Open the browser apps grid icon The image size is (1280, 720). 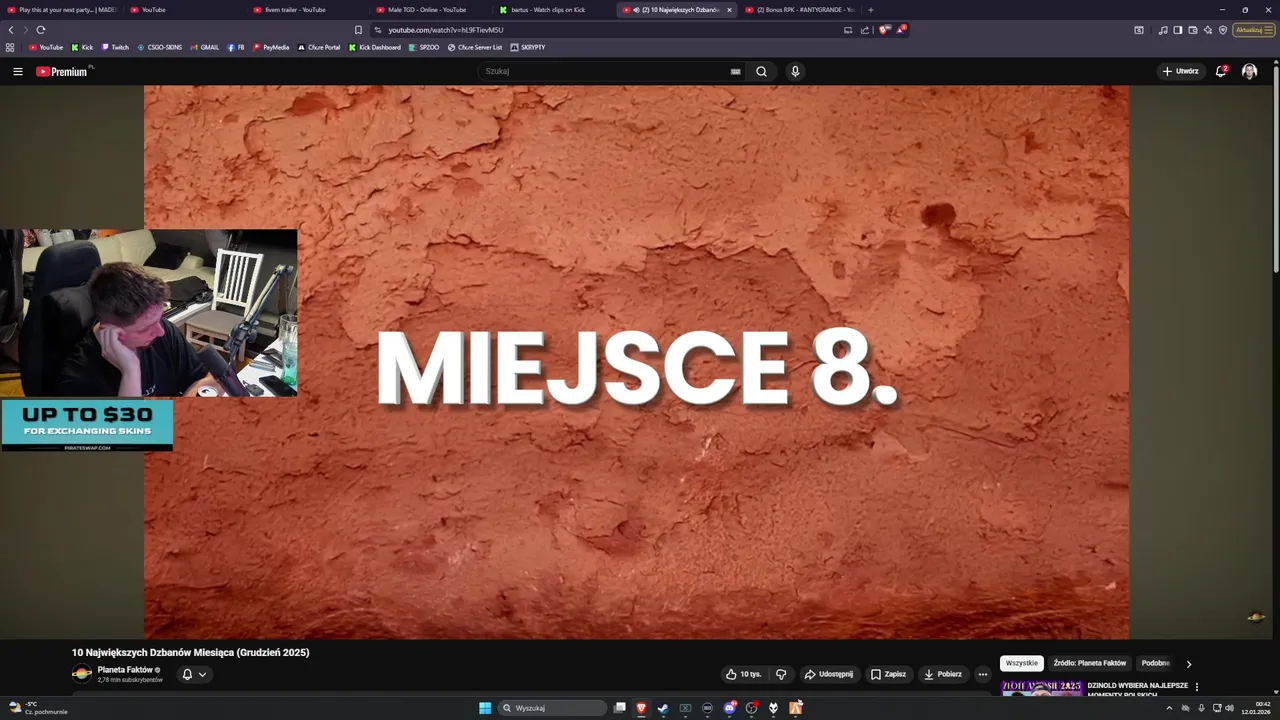click(x=10, y=47)
